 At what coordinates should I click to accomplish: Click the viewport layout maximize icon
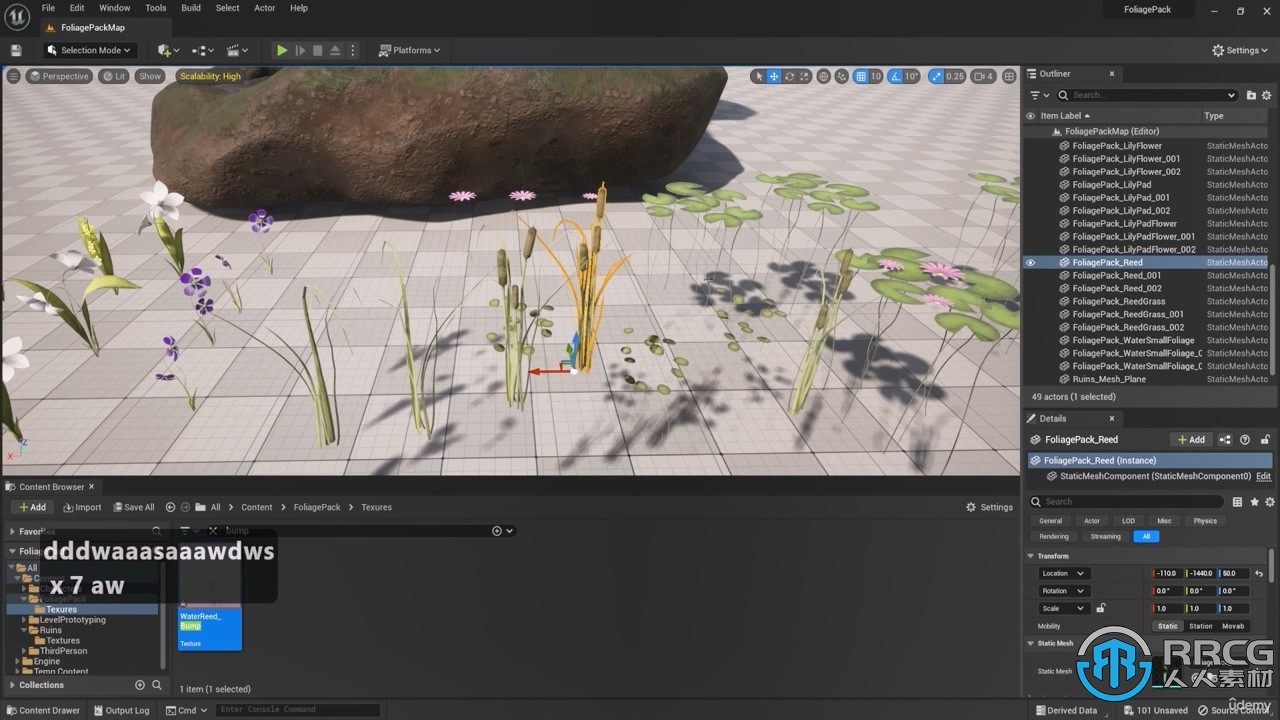pos(1007,76)
